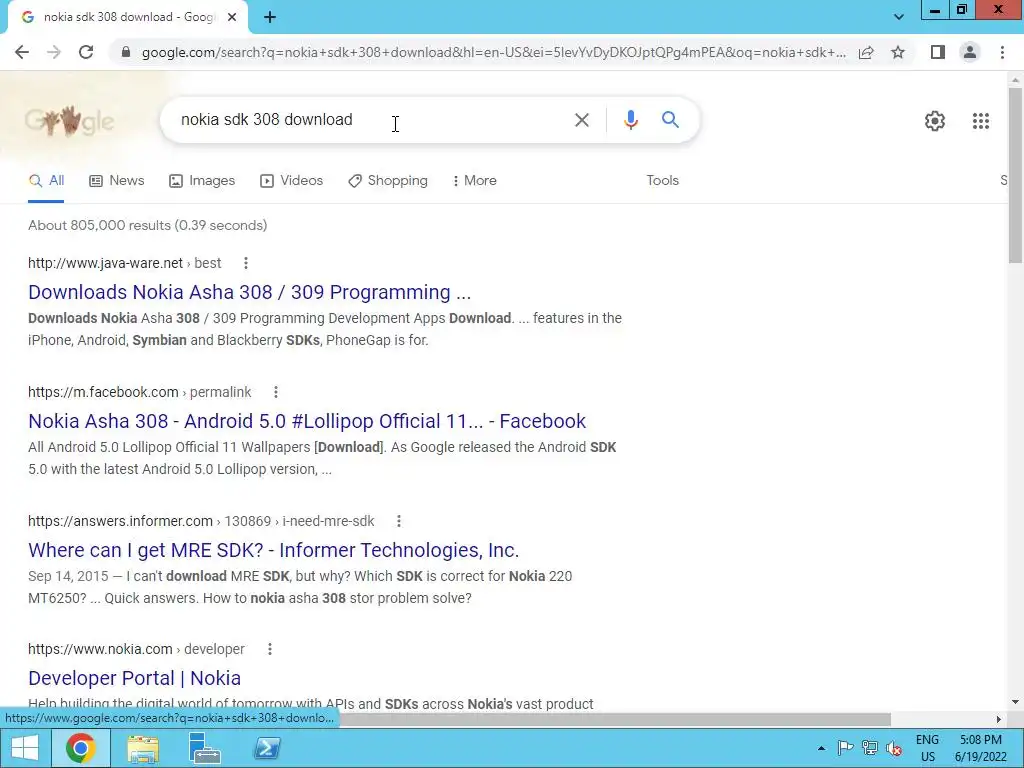Open Google quick settings gear
The image size is (1024, 768).
point(935,121)
